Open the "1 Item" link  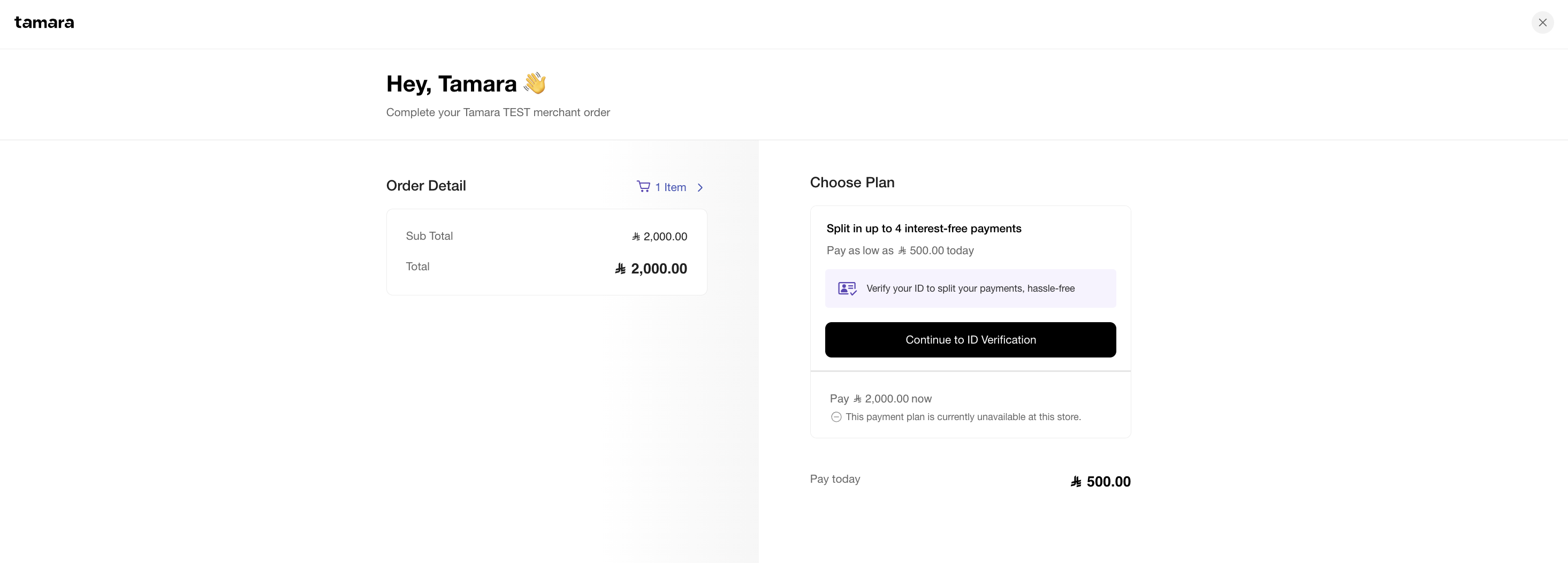point(670,187)
